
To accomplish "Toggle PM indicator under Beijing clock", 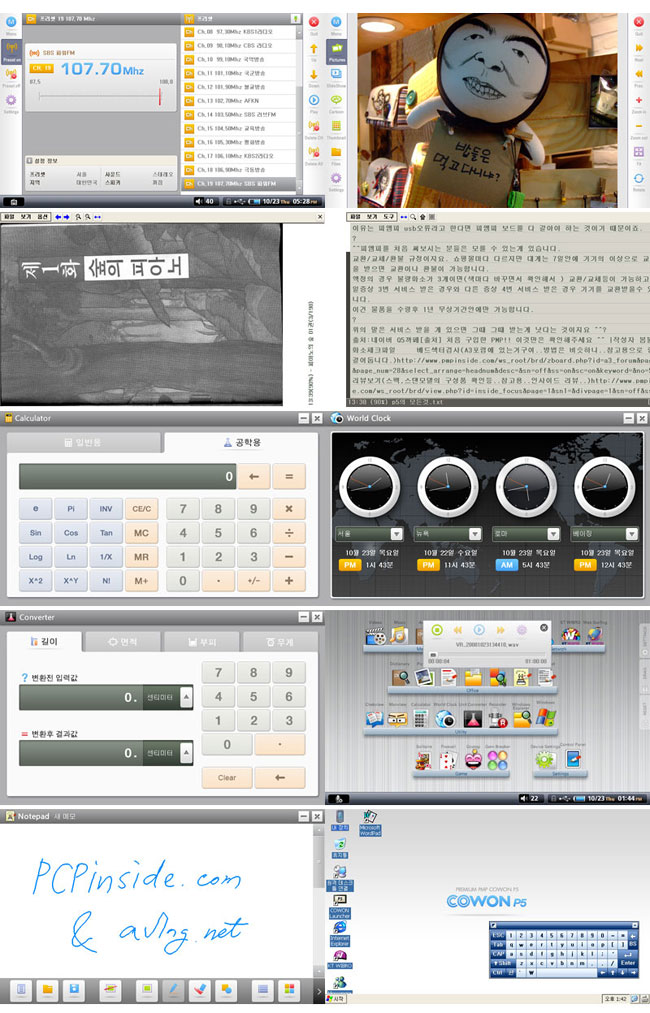I will 585,565.
